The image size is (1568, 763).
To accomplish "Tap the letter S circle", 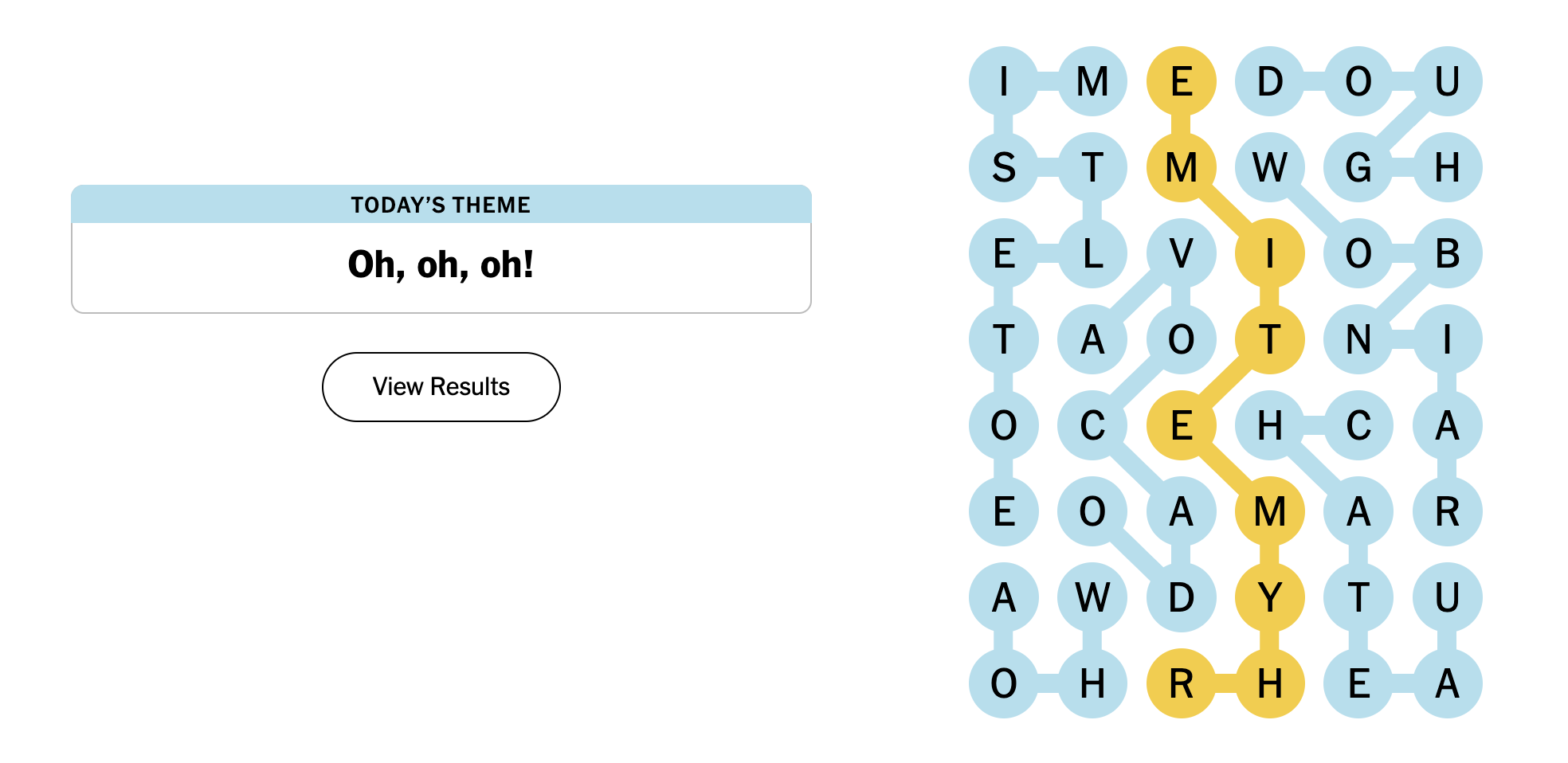I will point(1004,167).
